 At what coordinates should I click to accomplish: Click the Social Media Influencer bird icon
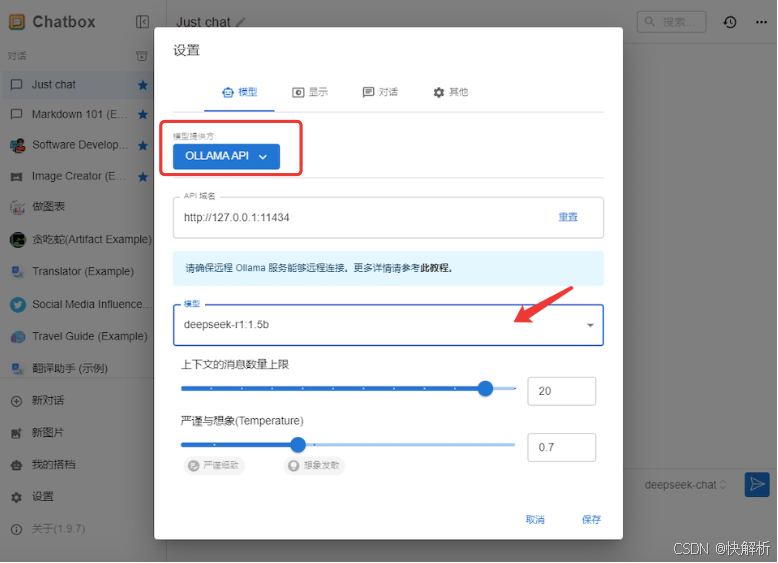18,305
